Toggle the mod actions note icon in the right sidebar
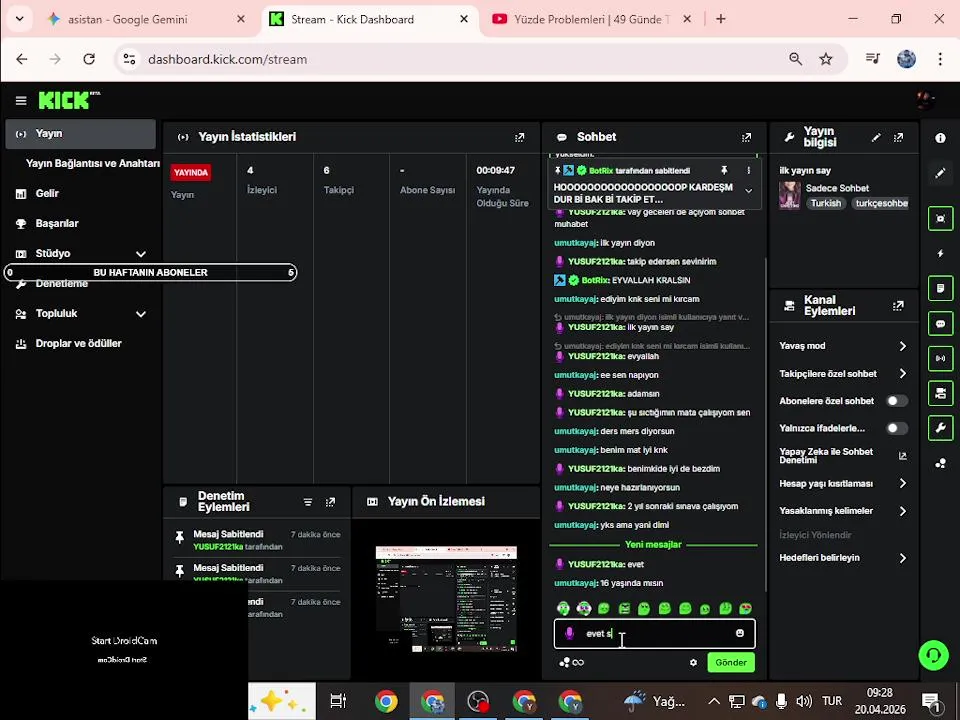 tap(940, 288)
